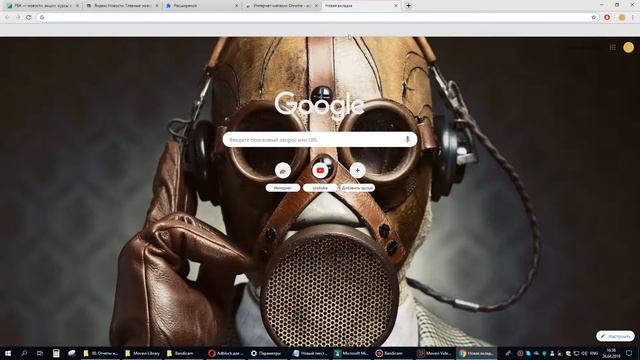Open the Новый текст document taskbar item
Screen dimensions: 640x360
(309, 353)
